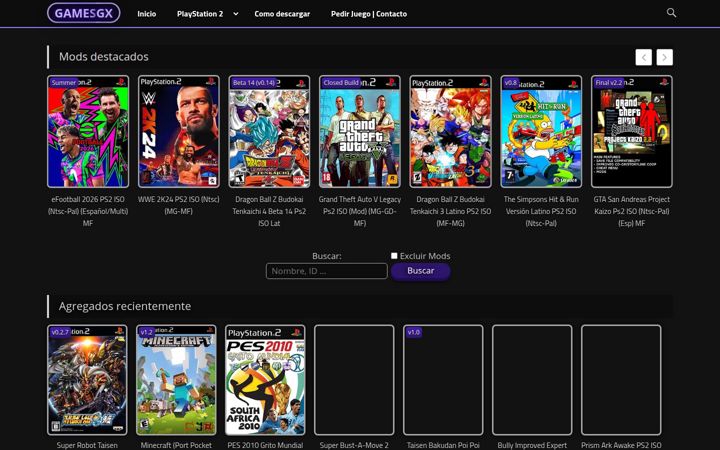Go to Inicio page
Viewport: 720px width, 450px height.
pos(146,14)
